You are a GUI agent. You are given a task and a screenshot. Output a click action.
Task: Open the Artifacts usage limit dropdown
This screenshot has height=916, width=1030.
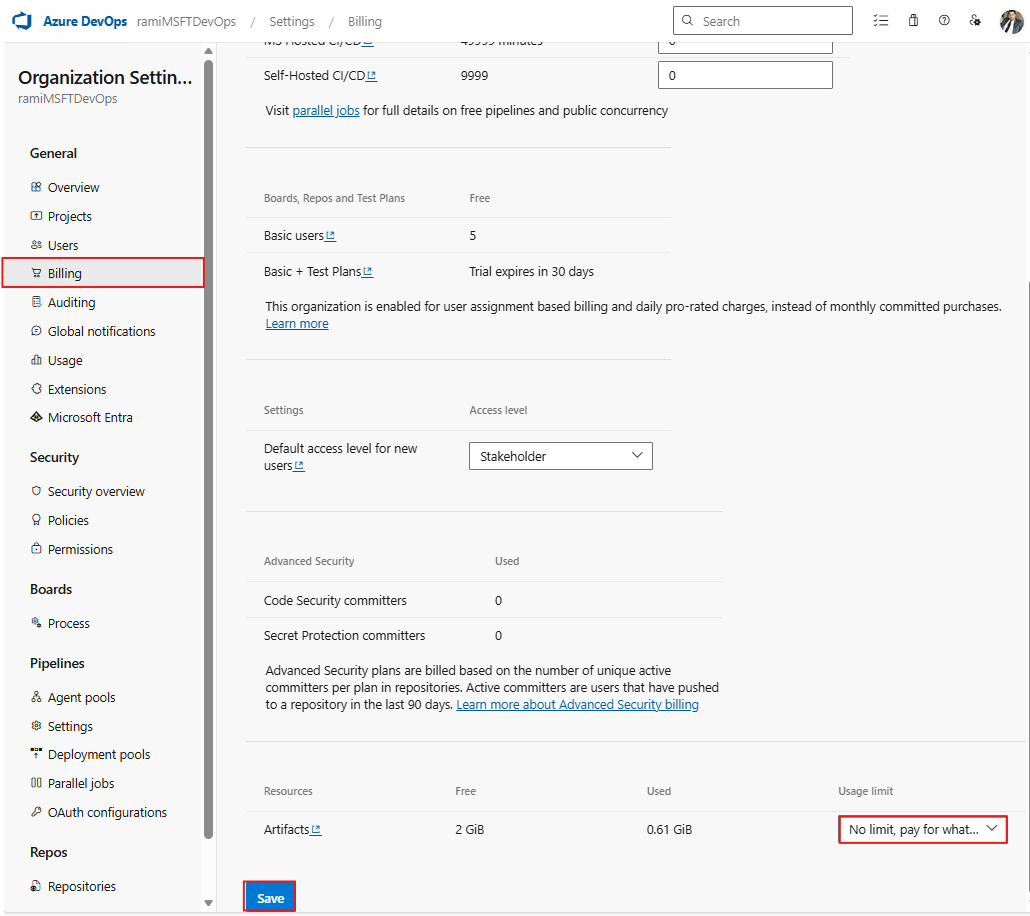tap(922, 829)
